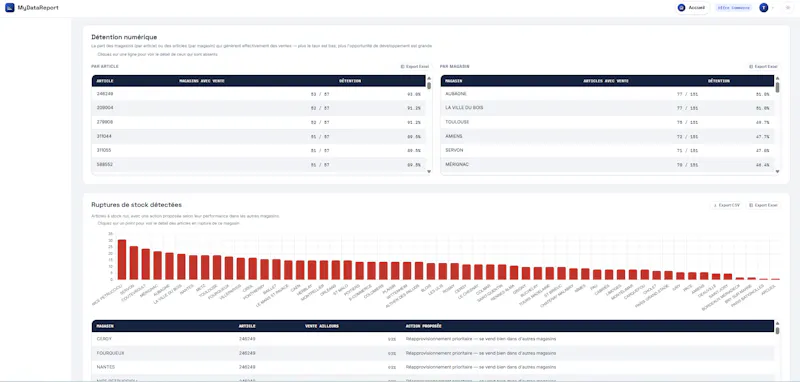Viewport: 800px width, 382px height.
Task: Click the COUTEVROULT bar in stock chart
Action: tap(146, 264)
